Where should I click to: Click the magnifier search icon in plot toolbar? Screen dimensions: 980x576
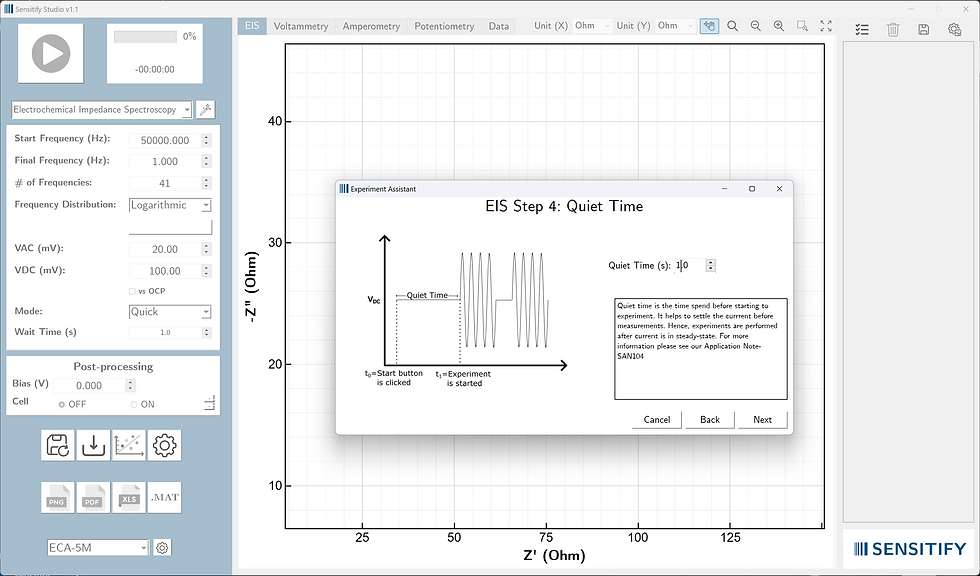coord(732,26)
